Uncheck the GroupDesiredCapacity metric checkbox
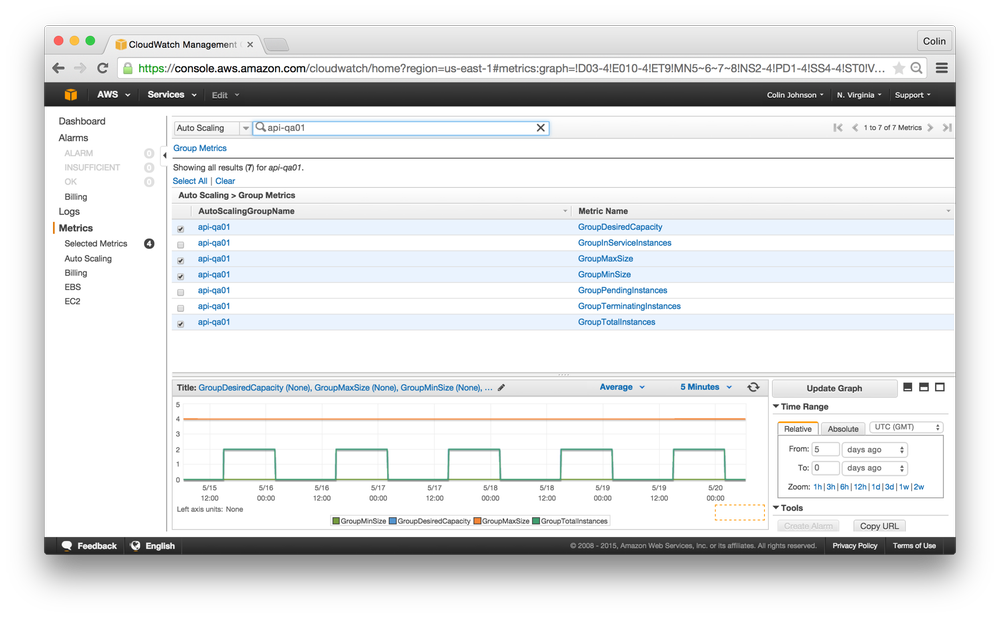This screenshot has height=618, width=1000. [x=180, y=228]
